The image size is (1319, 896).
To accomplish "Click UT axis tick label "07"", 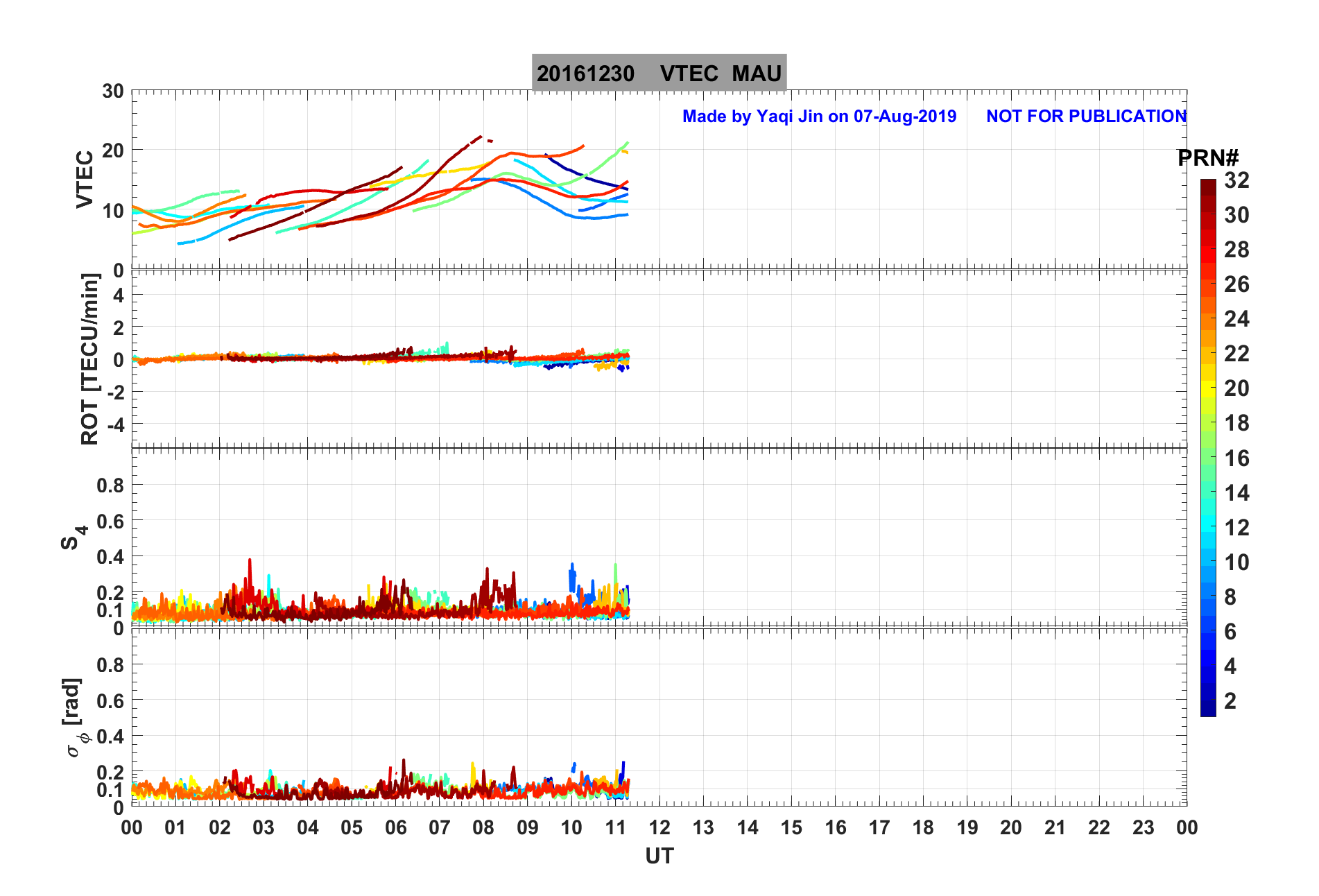I will 440,827.
